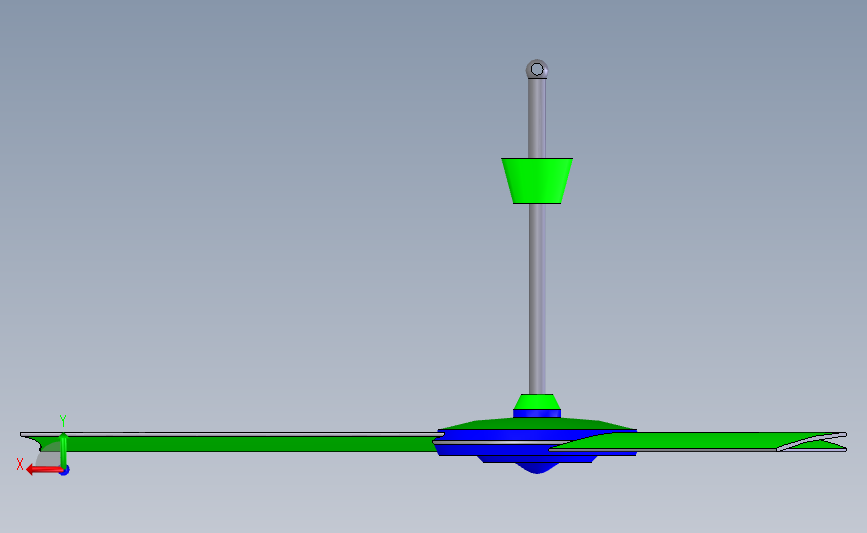The width and height of the screenshot is (867, 533).
Task: Select the green trapezoid canopy on the rod
Action: click(x=537, y=181)
